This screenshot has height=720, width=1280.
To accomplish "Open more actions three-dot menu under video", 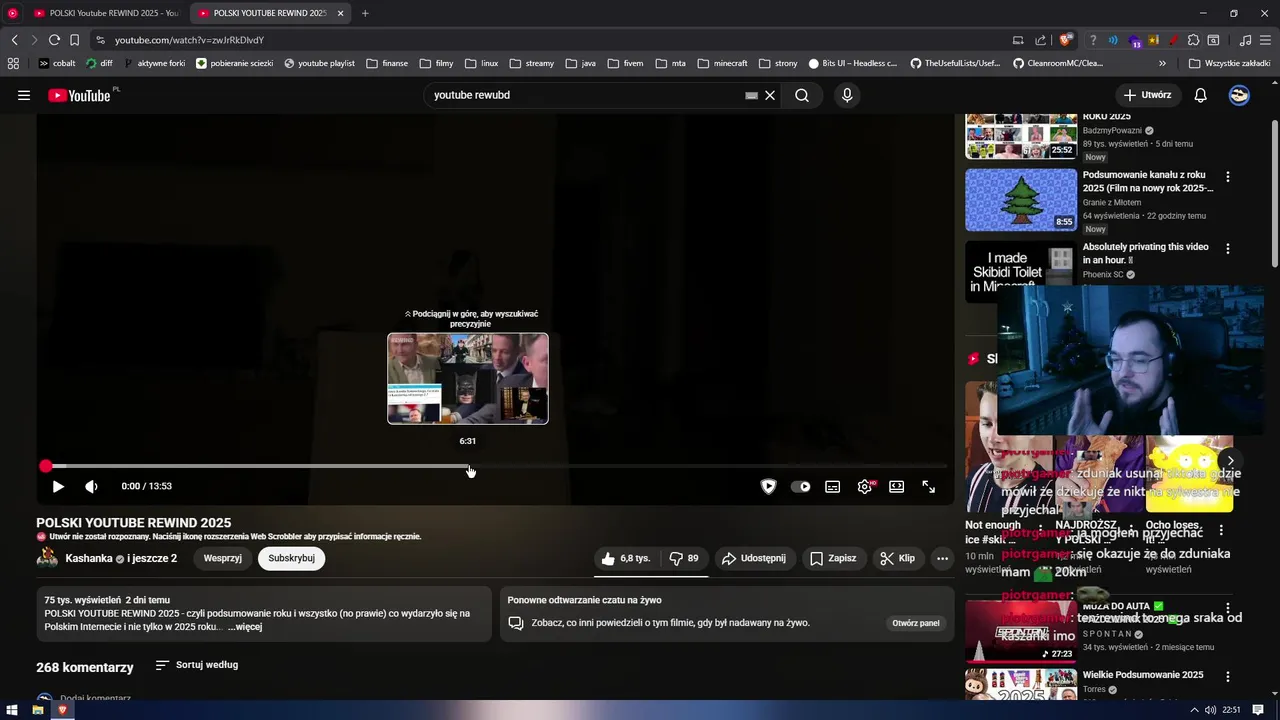I will (942, 558).
